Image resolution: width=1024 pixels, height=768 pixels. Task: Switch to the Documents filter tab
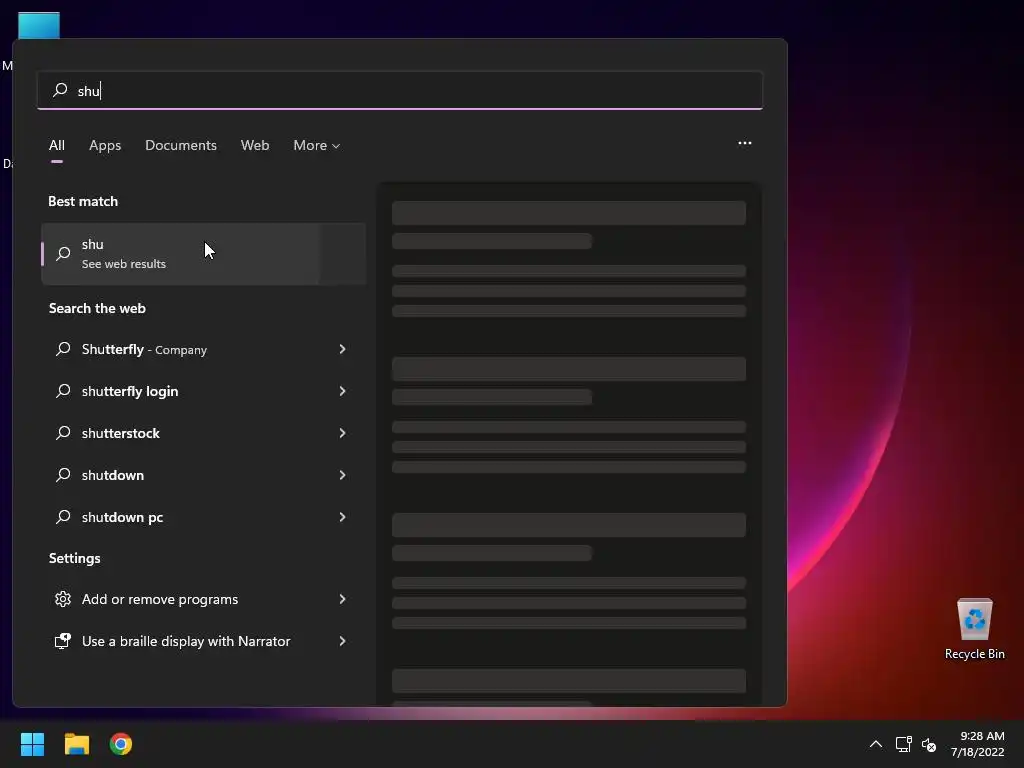pyautogui.click(x=181, y=145)
